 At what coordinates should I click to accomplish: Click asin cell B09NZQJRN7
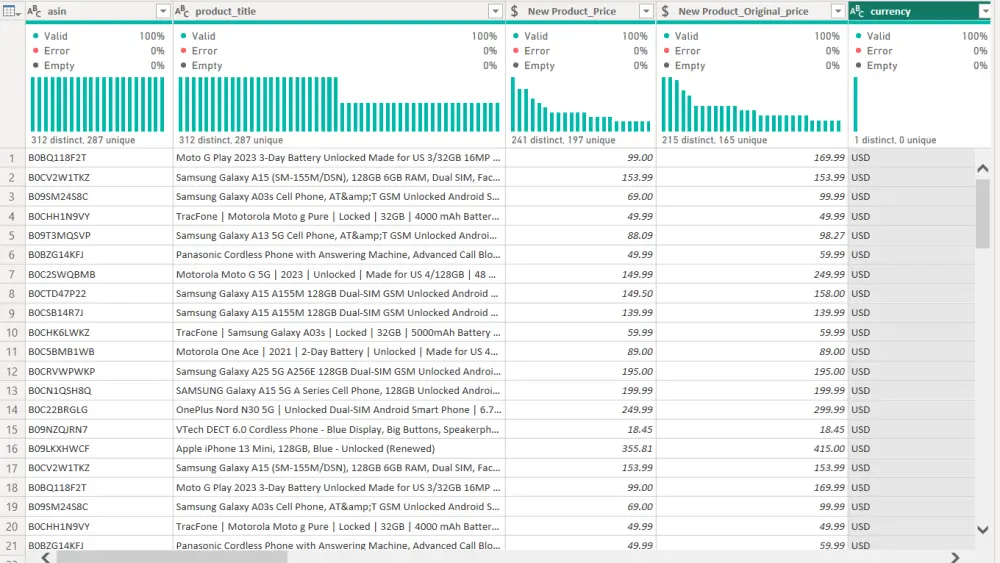(99, 429)
